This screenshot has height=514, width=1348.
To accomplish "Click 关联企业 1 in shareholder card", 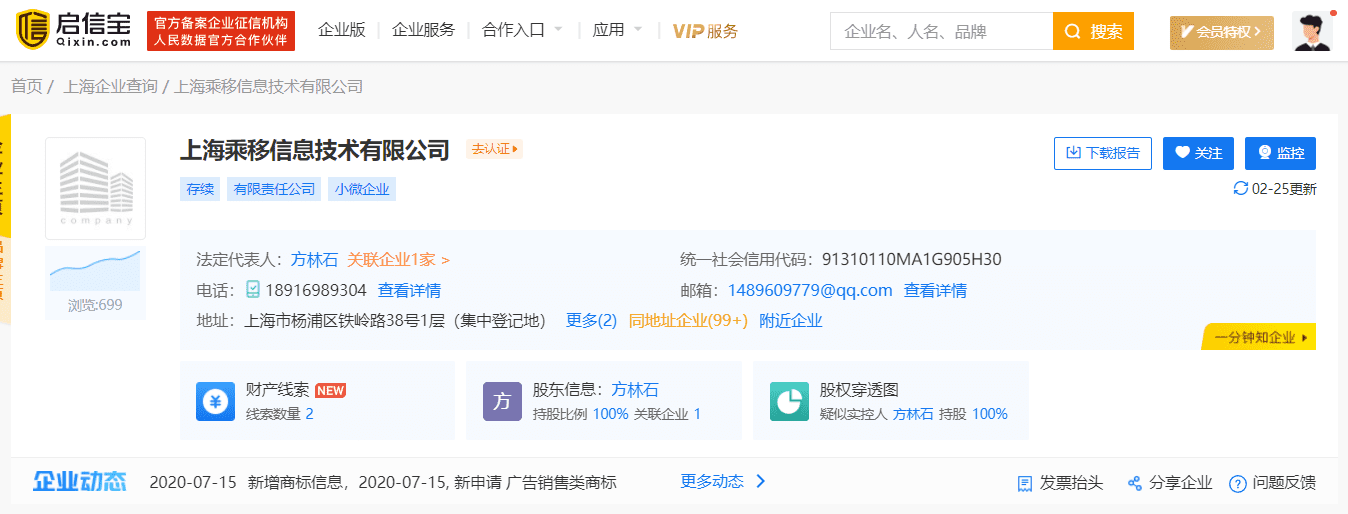I will 667,414.
